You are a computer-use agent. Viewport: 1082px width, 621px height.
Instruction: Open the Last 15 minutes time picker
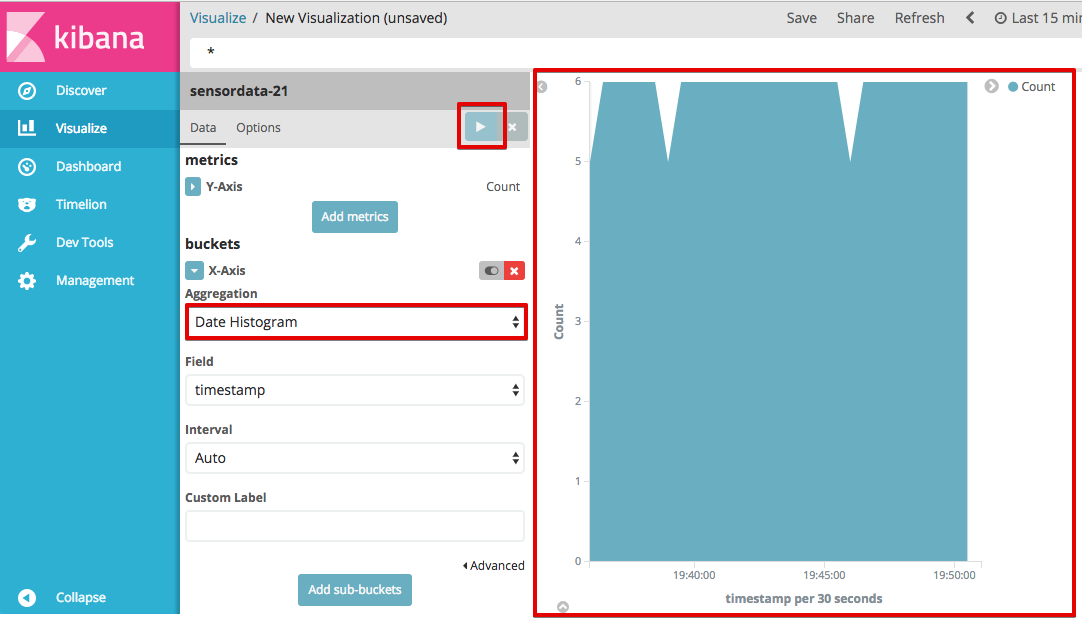(x=1038, y=18)
